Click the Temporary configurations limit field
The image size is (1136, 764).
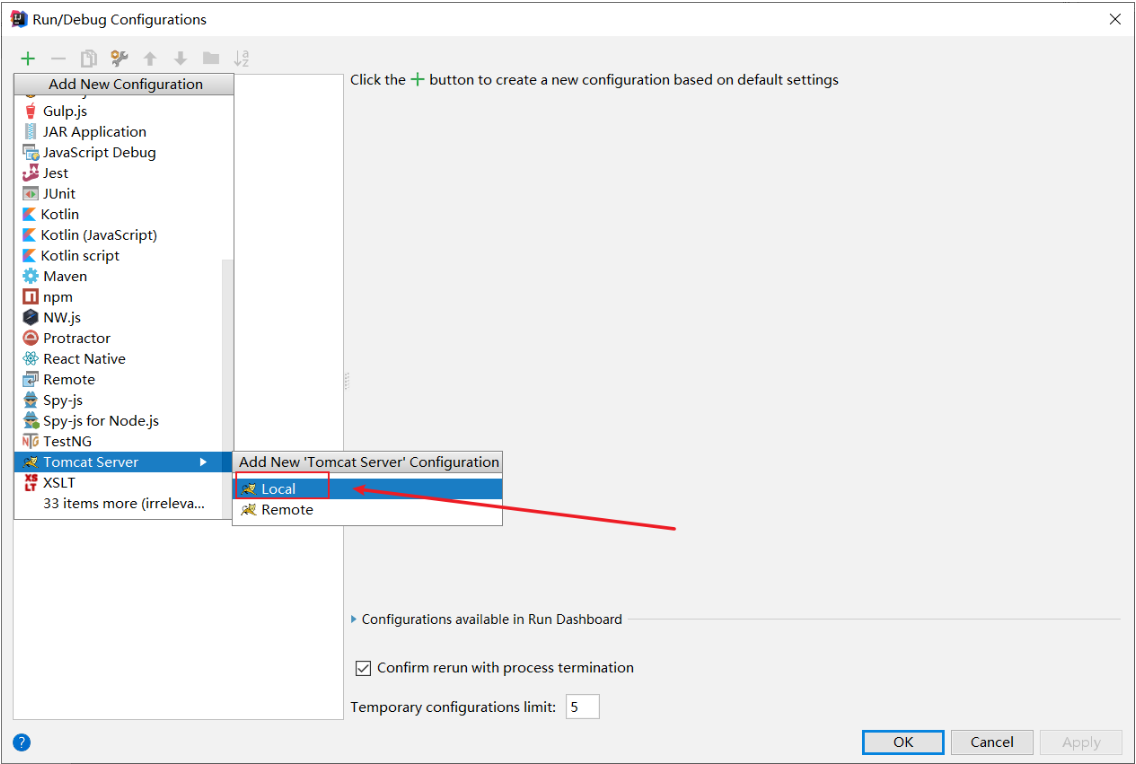coord(582,707)
